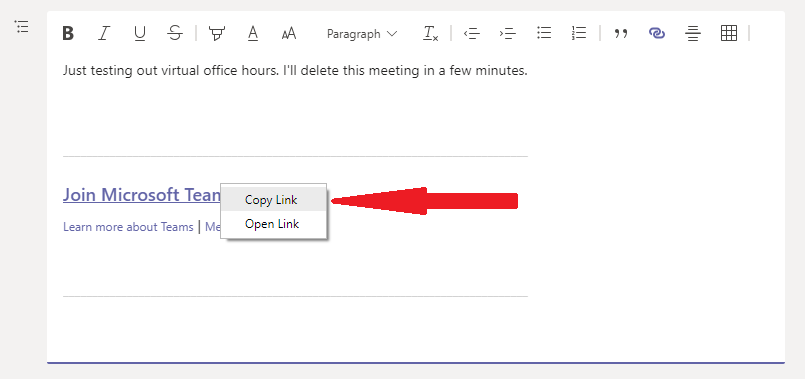
Task: Insert a horizontal rule
Action: 693,34
